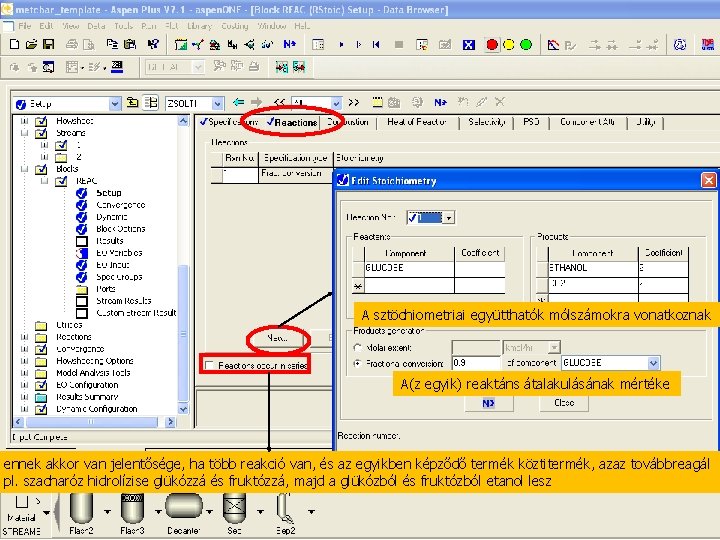This screenshot has width=720, height=540.
Task: Open the Tools menu
Action: click(x=124, y=26)
